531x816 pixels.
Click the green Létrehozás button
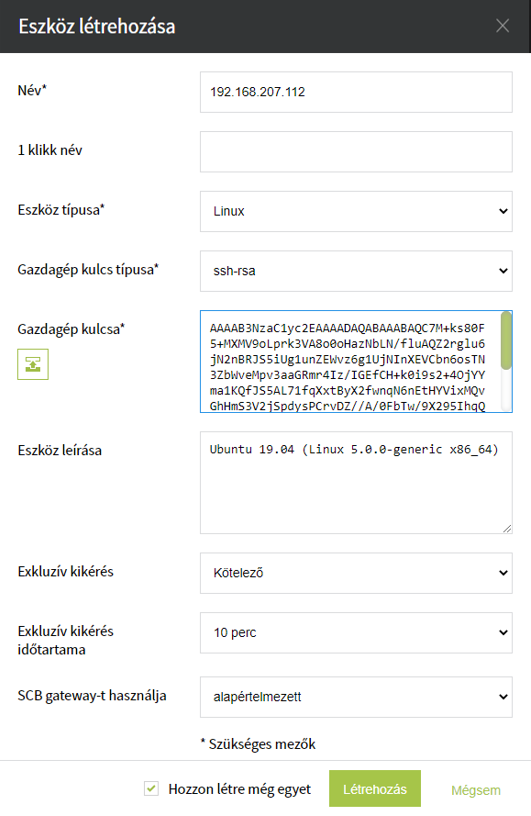click(375, 789)
